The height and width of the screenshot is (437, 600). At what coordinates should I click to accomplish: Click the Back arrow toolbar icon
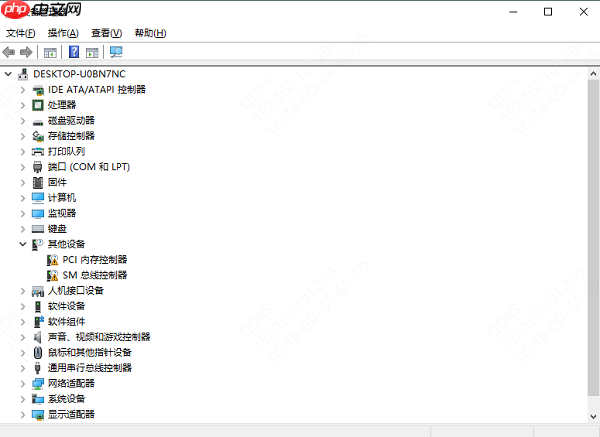(x=8, y=52)
